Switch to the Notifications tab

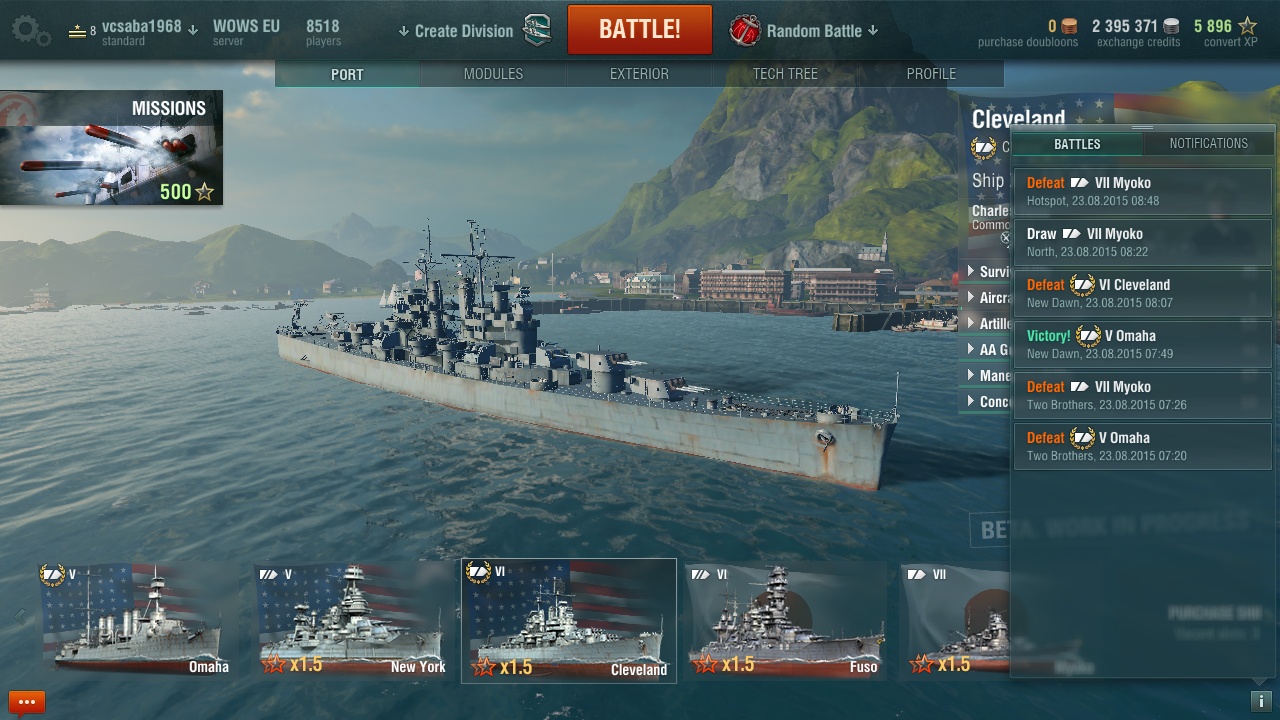1208,143
